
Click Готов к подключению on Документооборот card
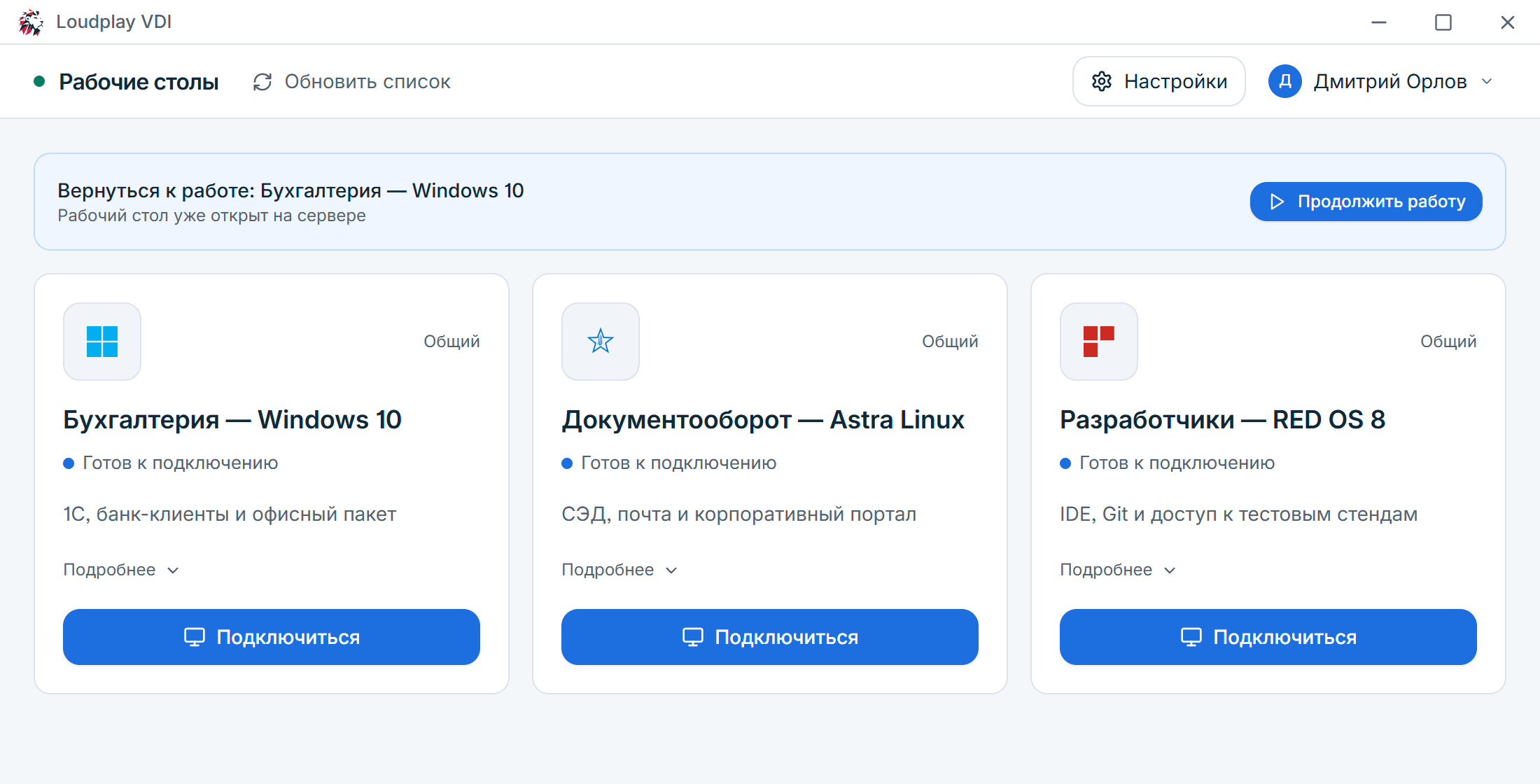(679, 463)
